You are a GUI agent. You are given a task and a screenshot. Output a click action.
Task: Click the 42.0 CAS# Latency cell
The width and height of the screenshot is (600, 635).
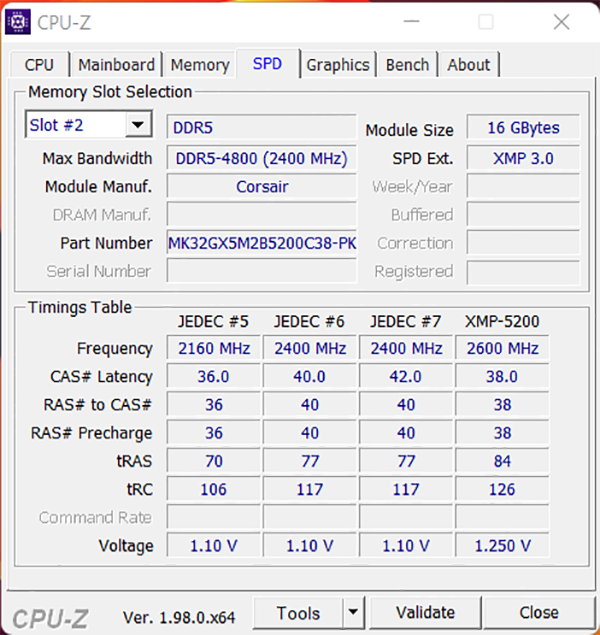406,376
